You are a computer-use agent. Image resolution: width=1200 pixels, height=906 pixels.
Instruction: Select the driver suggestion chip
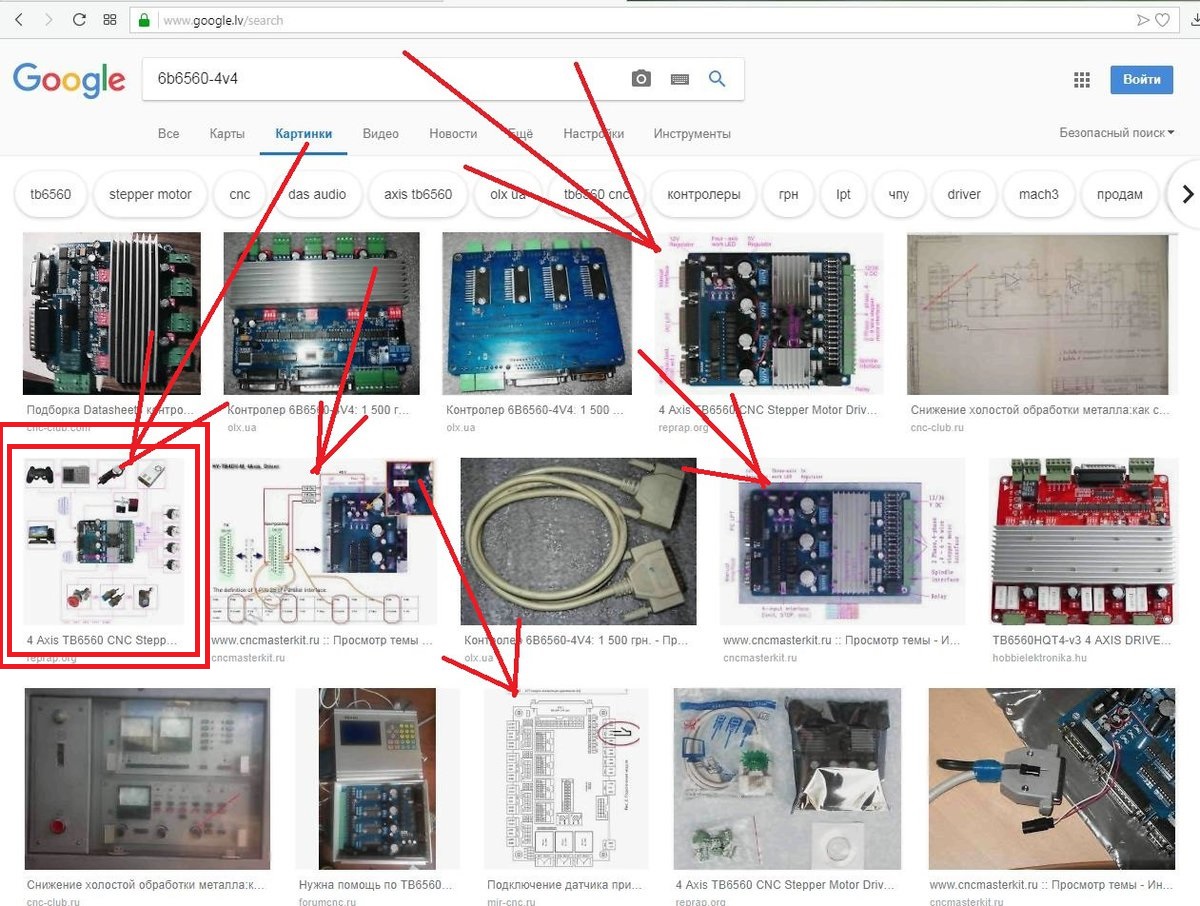coord(964,194)
